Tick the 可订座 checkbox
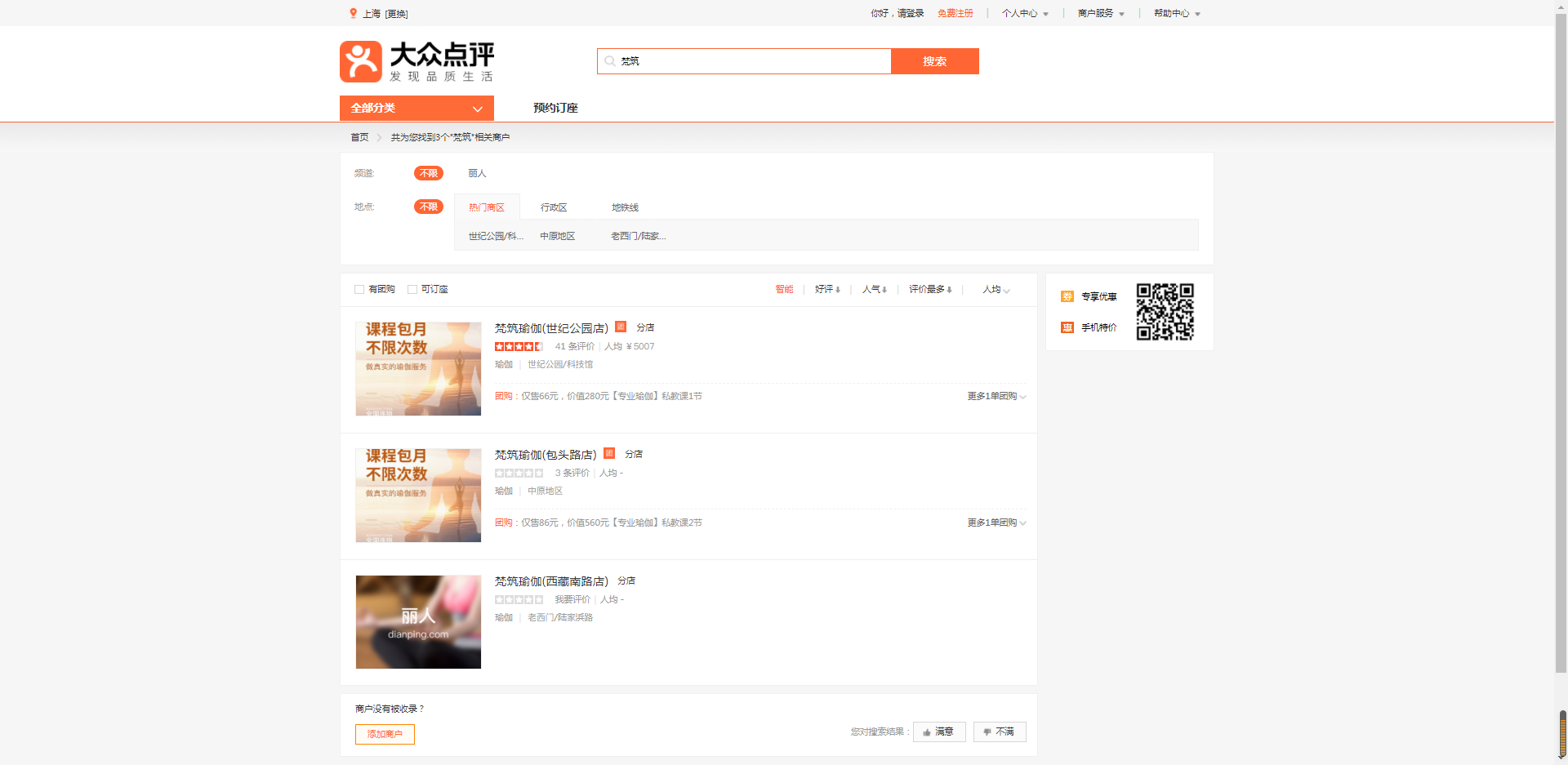This screenshot has width=1568, height=765. click(412, 289)
